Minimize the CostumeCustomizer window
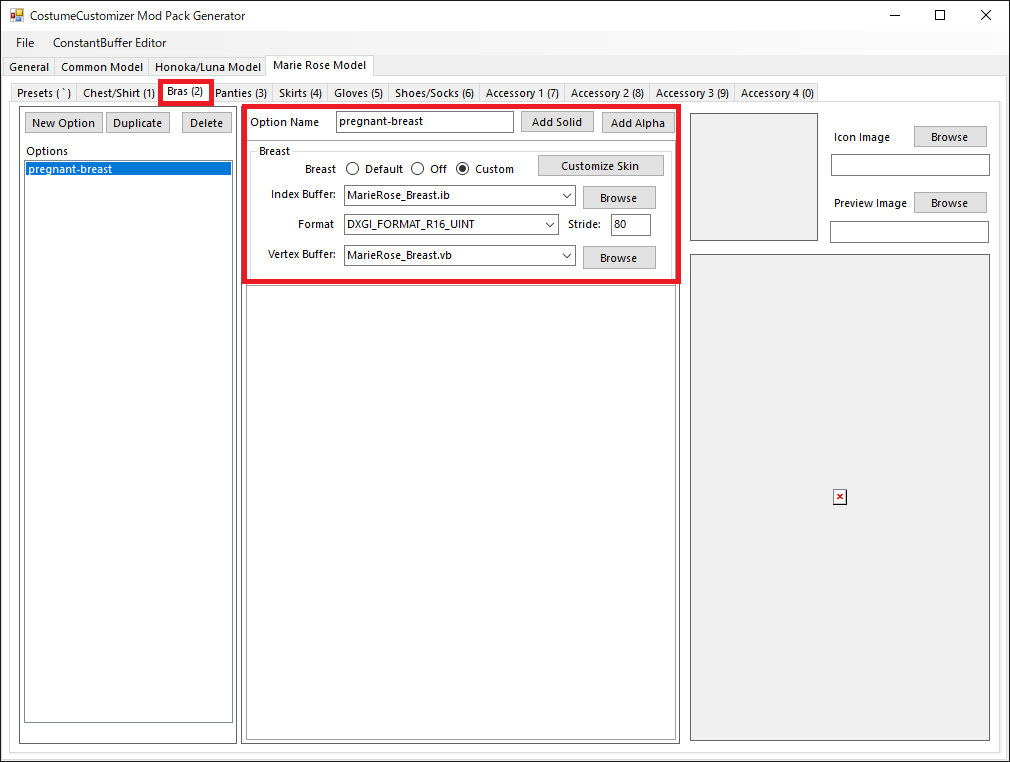This screenshot has width=1010, height=762. point(895,15)
